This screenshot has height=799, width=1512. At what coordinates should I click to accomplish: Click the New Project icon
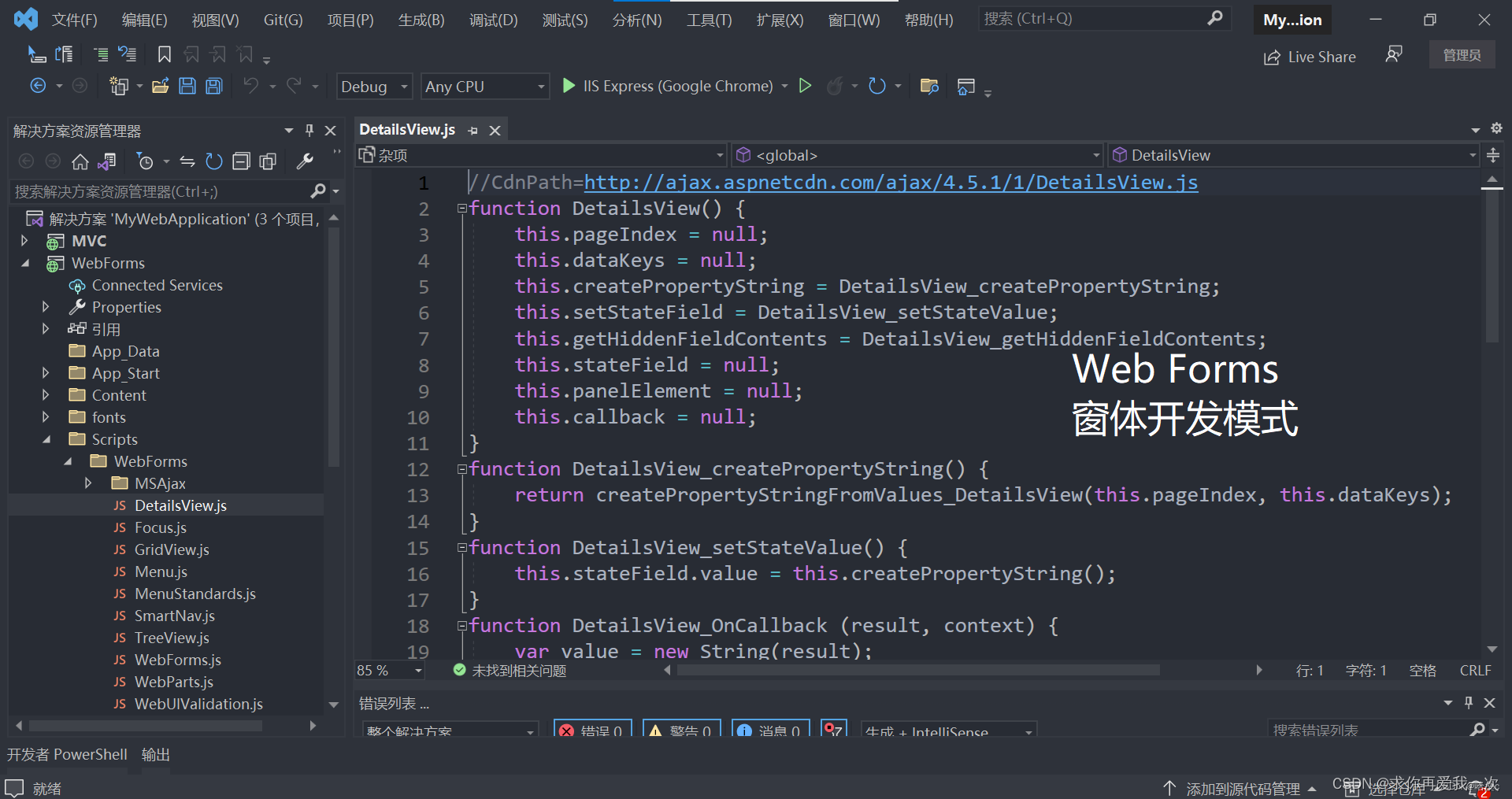(x=119, y=86)
